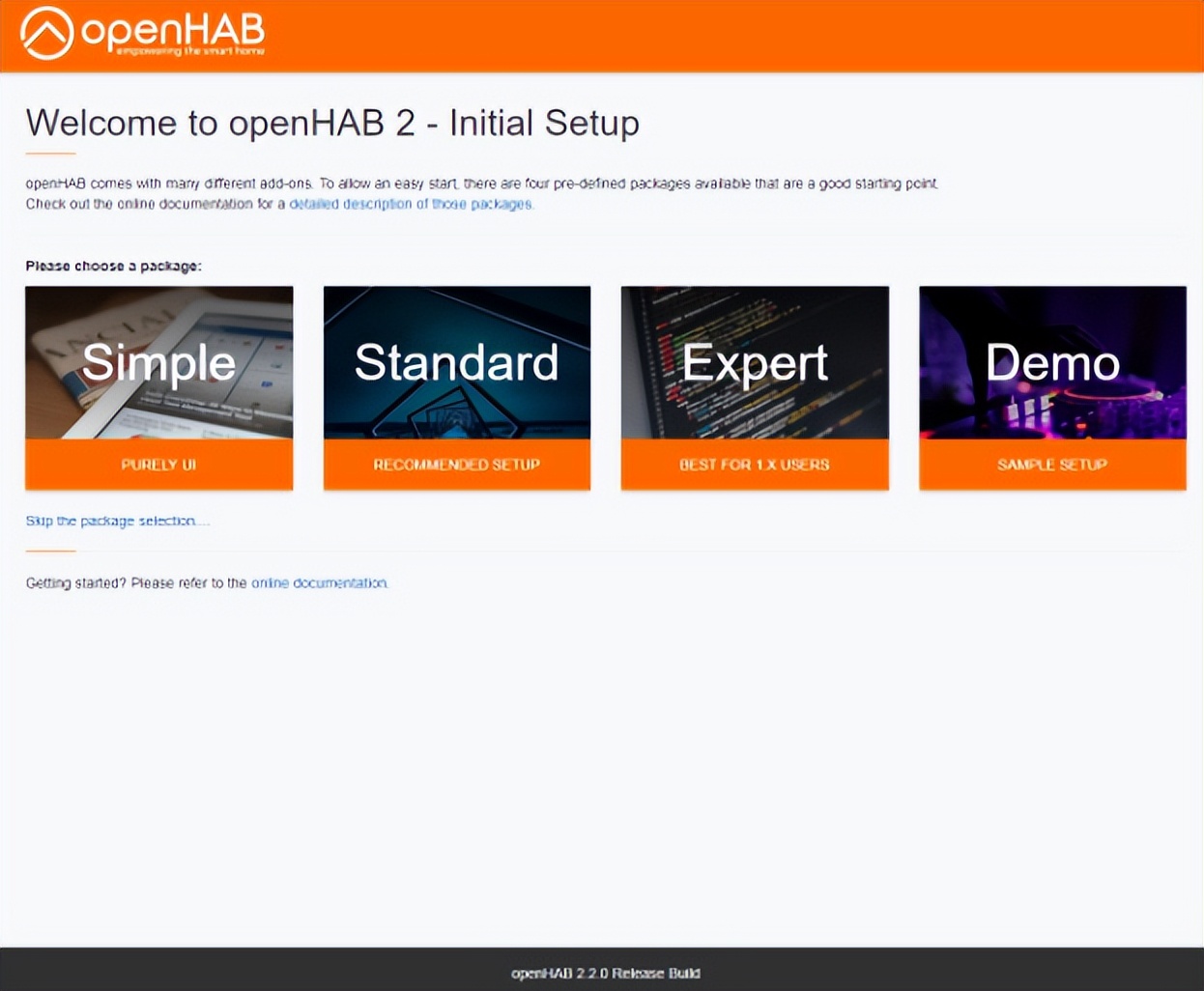Image resolution: width=1204 pixels, height=991 pixels.
Task: Click the "Please choose a package" label
Action: pos(113,266)
